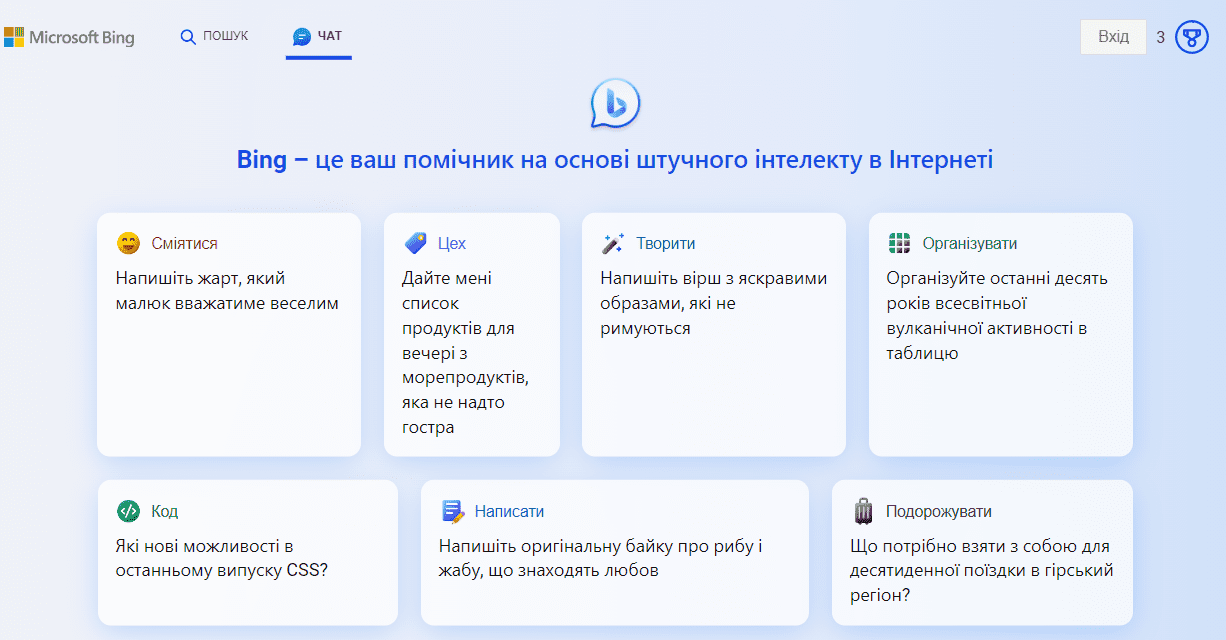Click the laughing emoji icon on Сміятися card
The height and width of the screenshot is (640, 1226).
[128, 243]
